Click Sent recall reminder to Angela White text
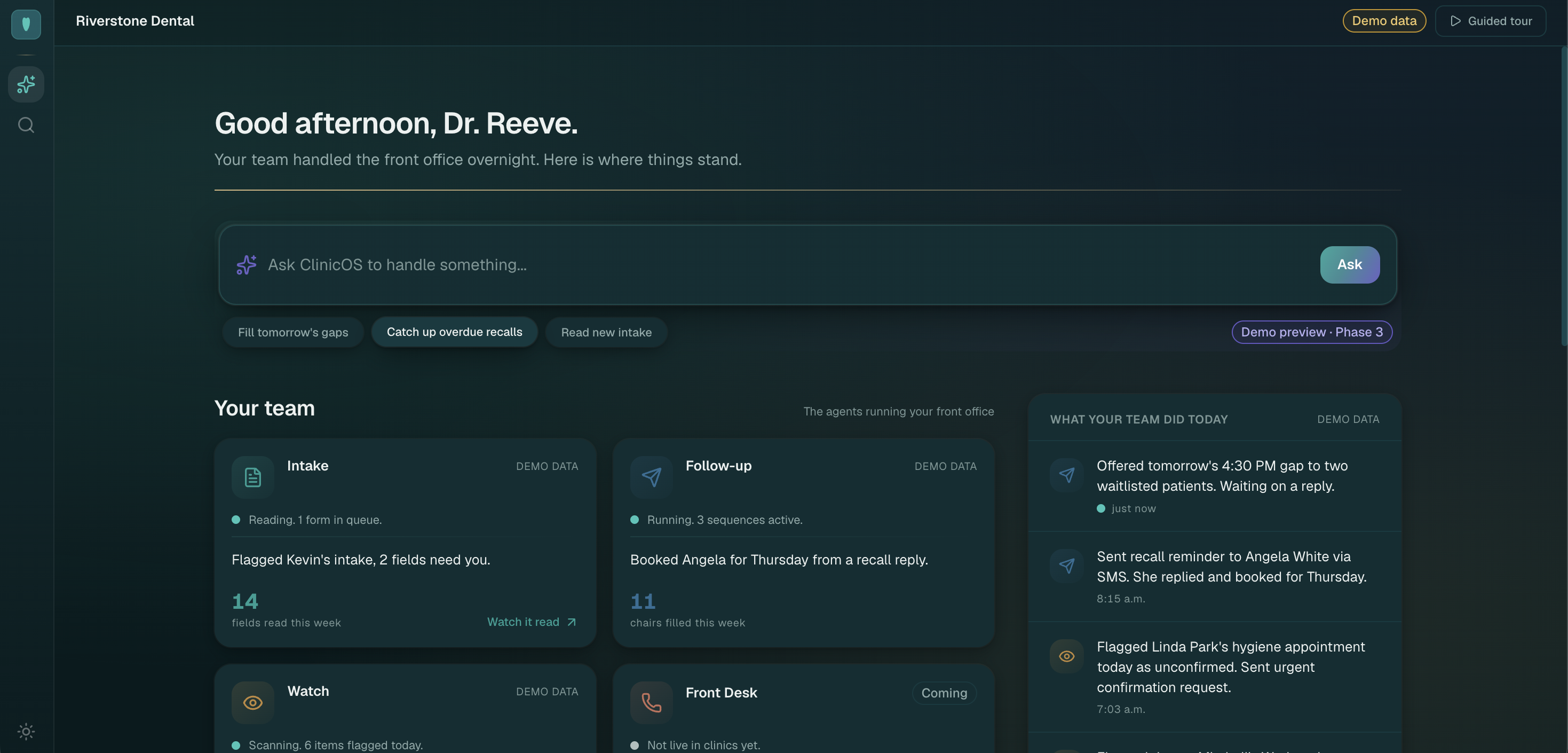 pyautogui.click(x=1231, y=567)
